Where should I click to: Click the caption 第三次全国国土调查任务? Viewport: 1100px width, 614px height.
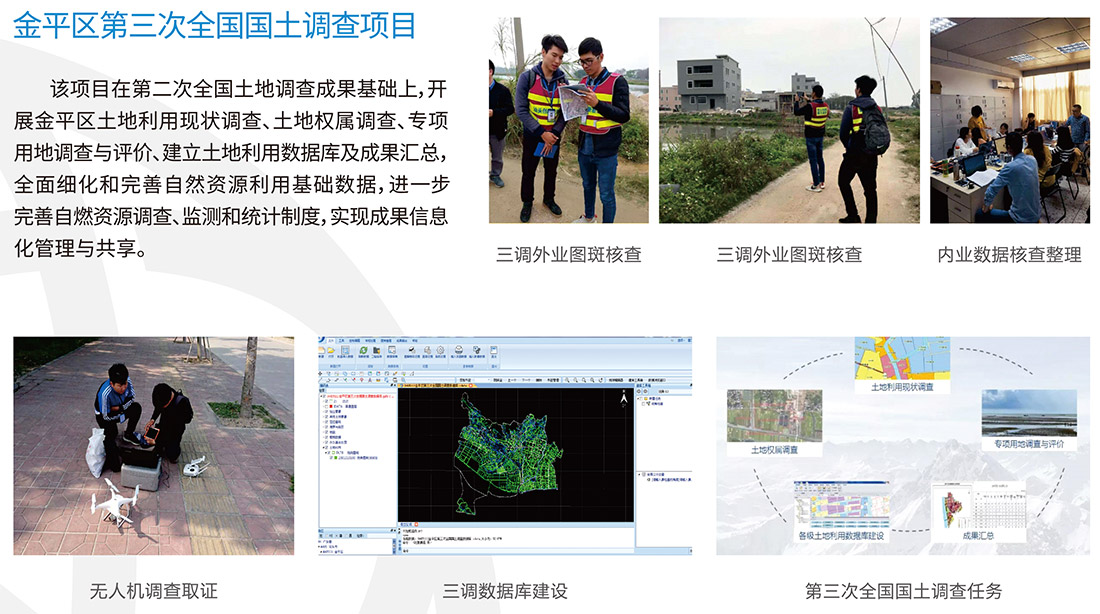point(904,591)
